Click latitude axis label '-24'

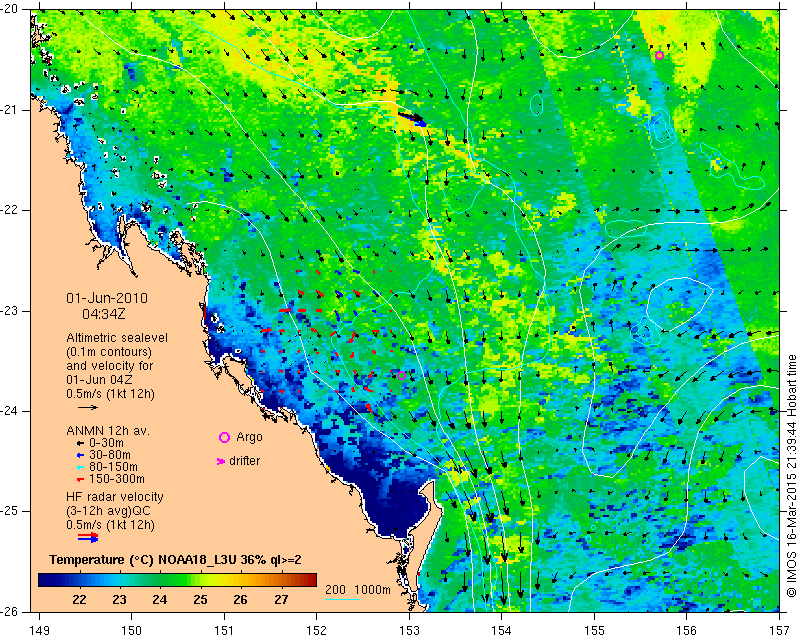10,410
